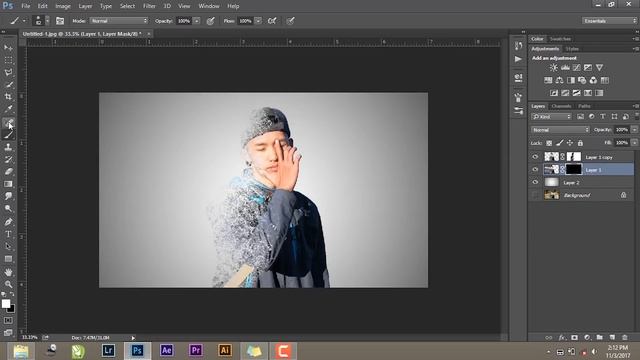
Task: Switch to the Swatches tab
Action: click(560, 39)
